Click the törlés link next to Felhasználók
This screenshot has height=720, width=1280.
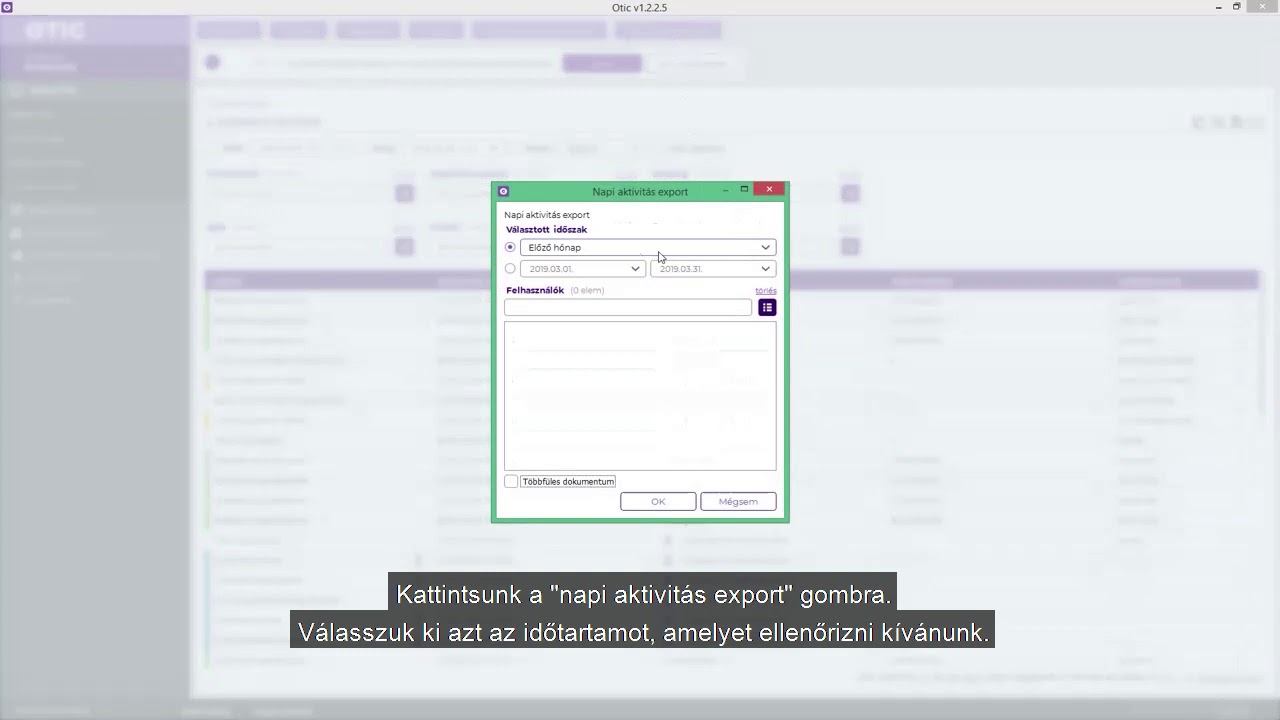click(x=765, y=291)
